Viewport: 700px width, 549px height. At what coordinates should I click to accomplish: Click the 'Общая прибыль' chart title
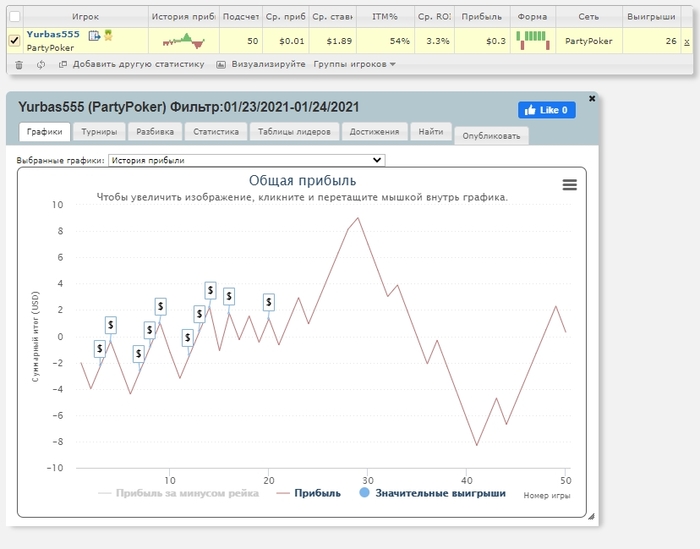point(302,180)
